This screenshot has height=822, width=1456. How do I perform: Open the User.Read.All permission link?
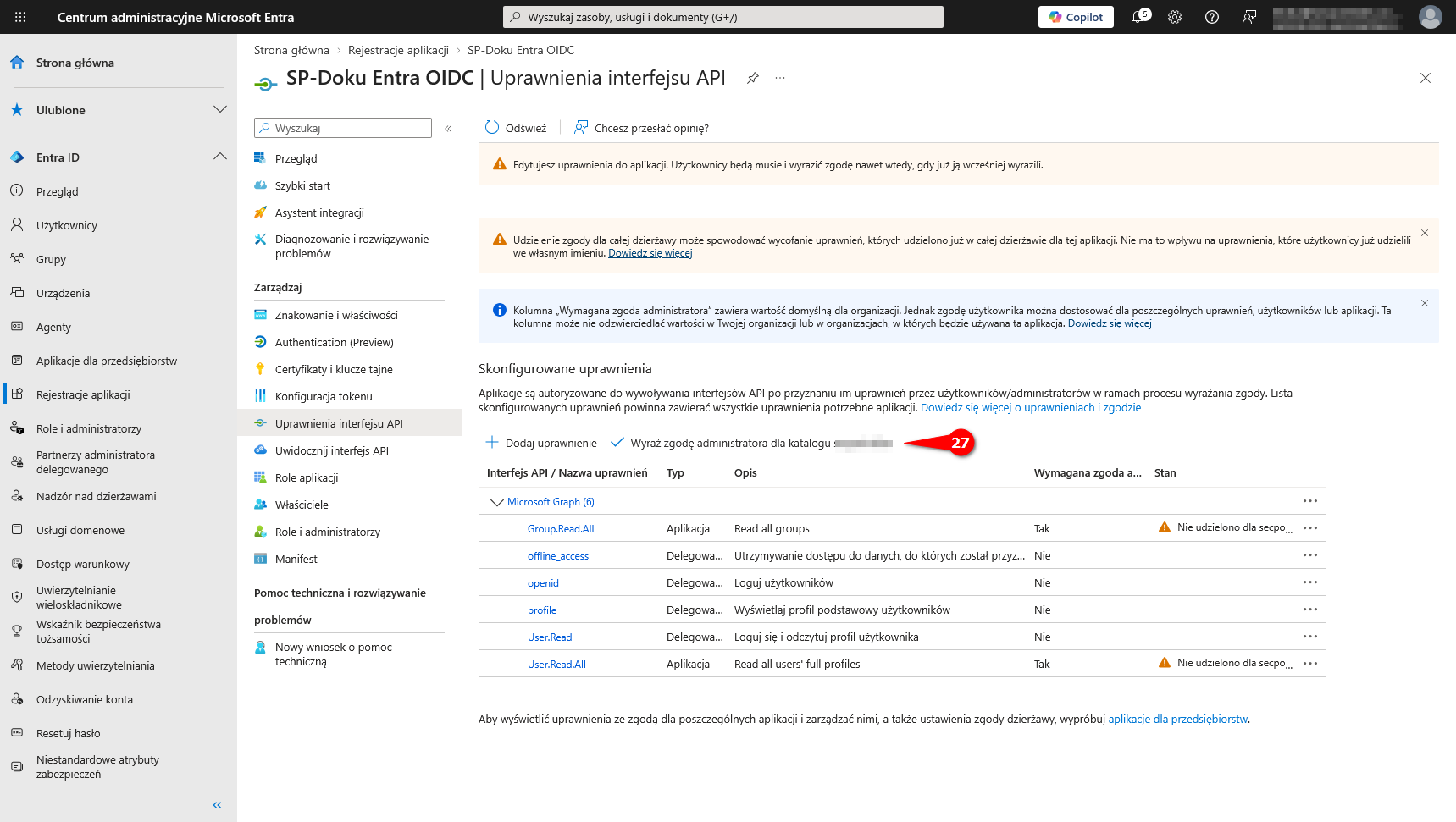coord(556,665)
